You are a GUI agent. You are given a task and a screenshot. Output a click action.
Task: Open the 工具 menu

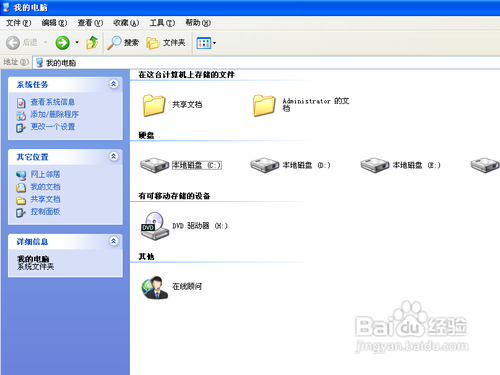pos(162,23)
